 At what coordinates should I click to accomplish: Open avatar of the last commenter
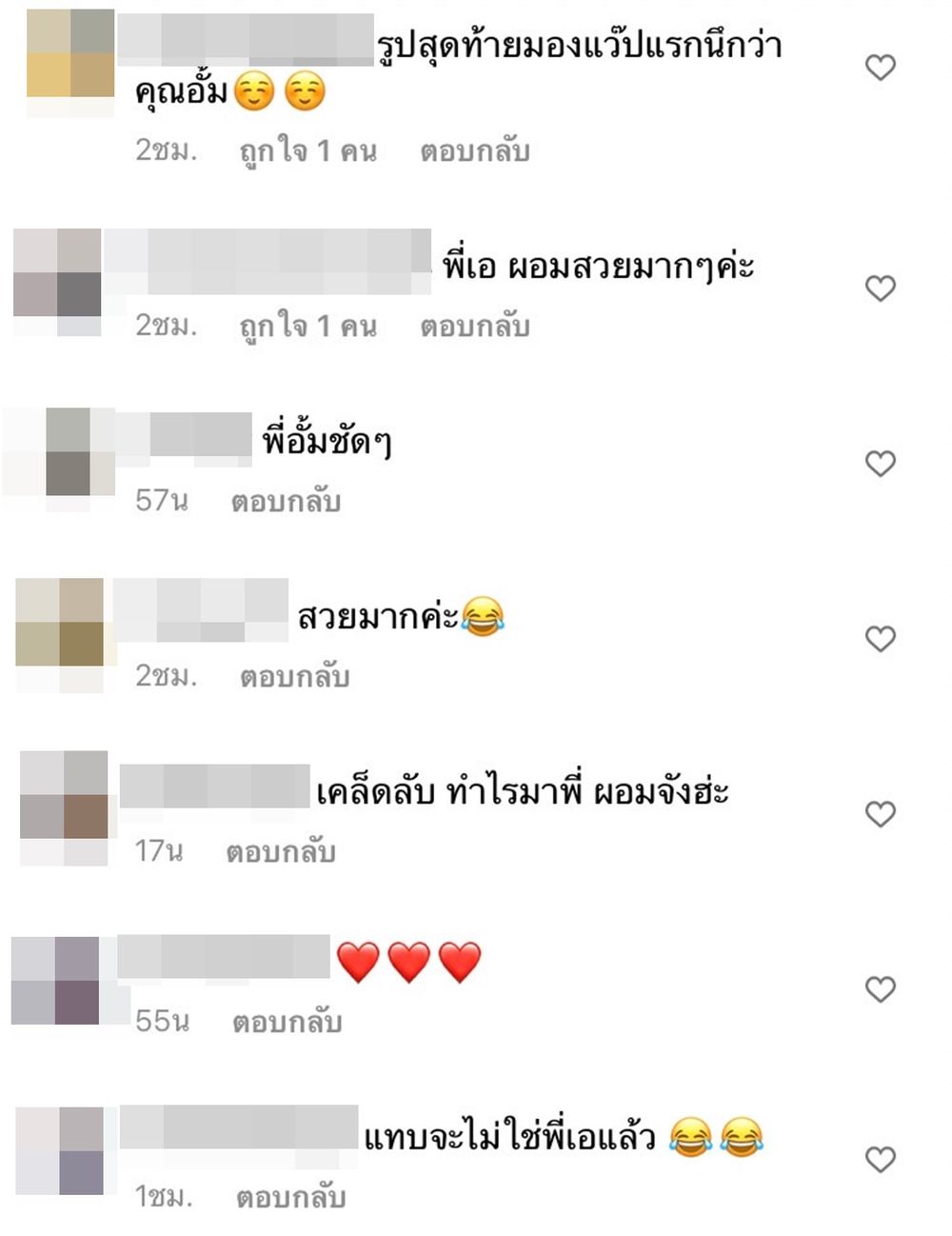(60, 1150)
